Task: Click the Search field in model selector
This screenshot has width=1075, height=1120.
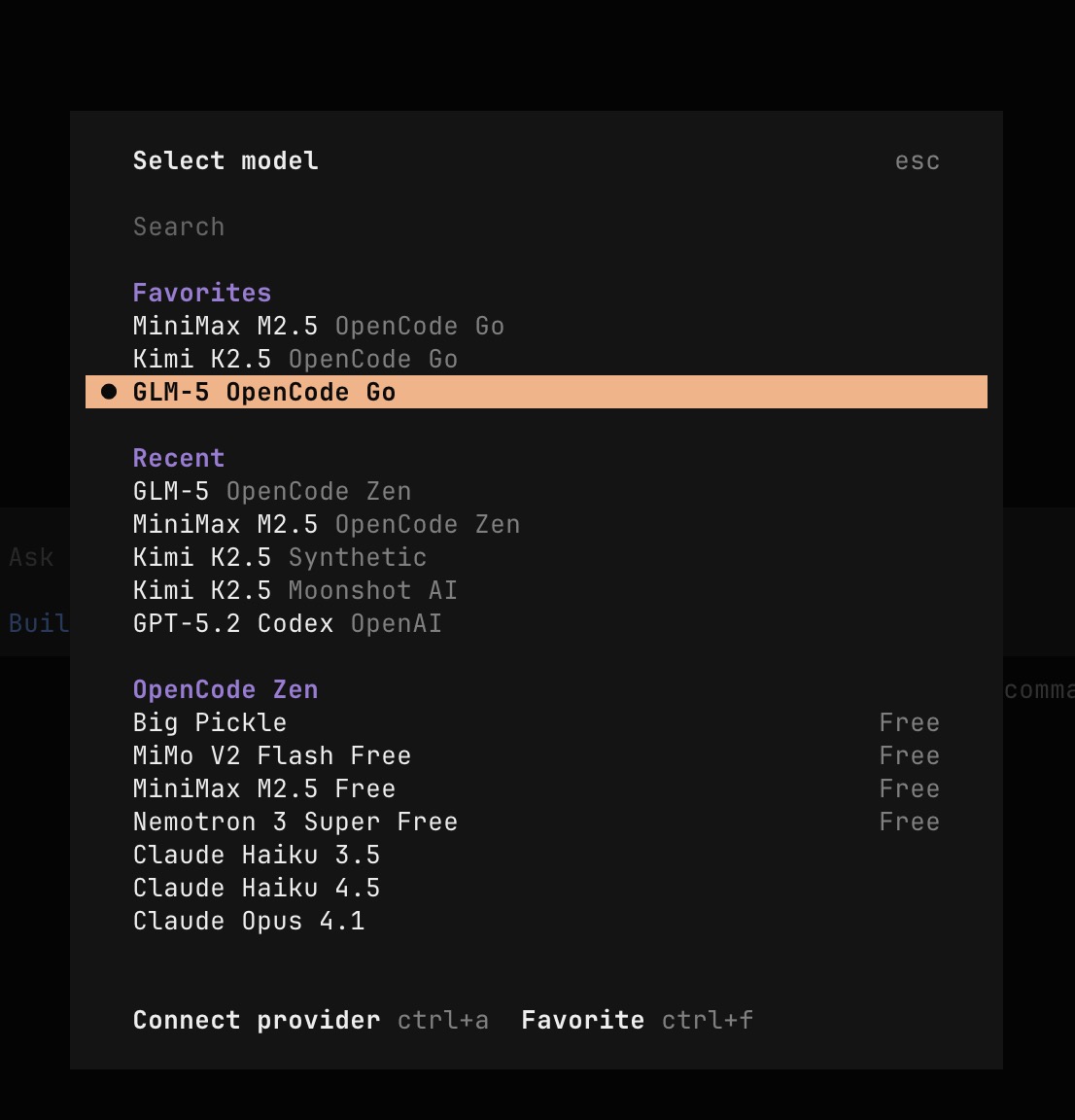Action: tap(179, 227)
